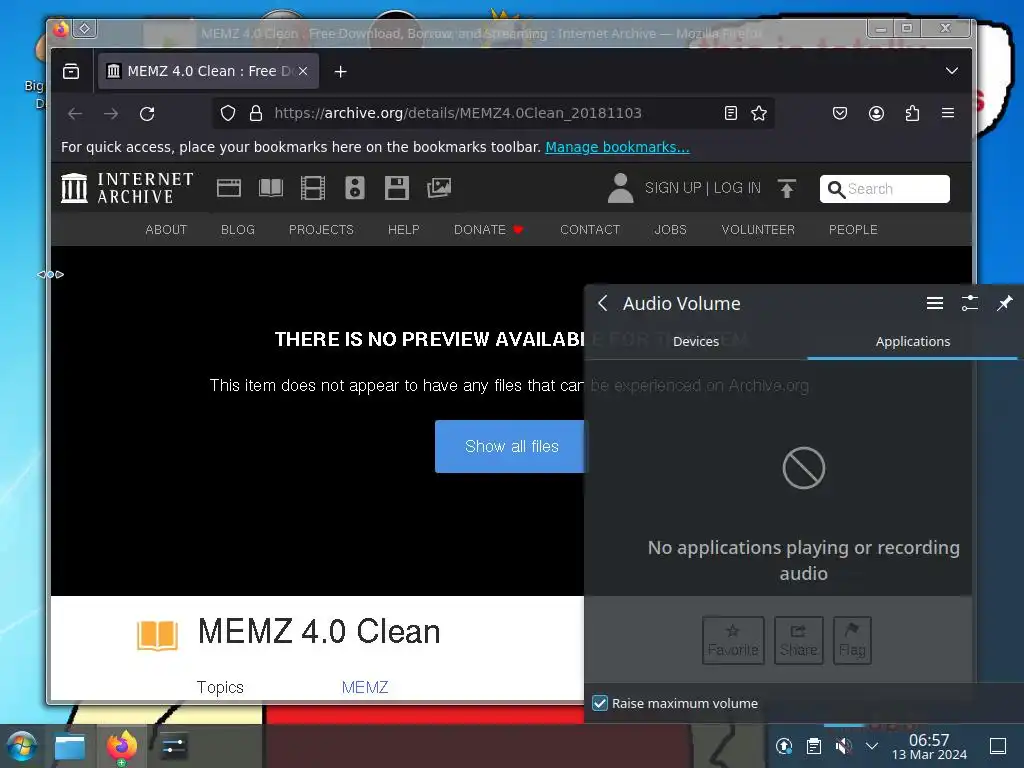Open the PEOPLE menu item
1024x768 pixels.
click(853, 230)
